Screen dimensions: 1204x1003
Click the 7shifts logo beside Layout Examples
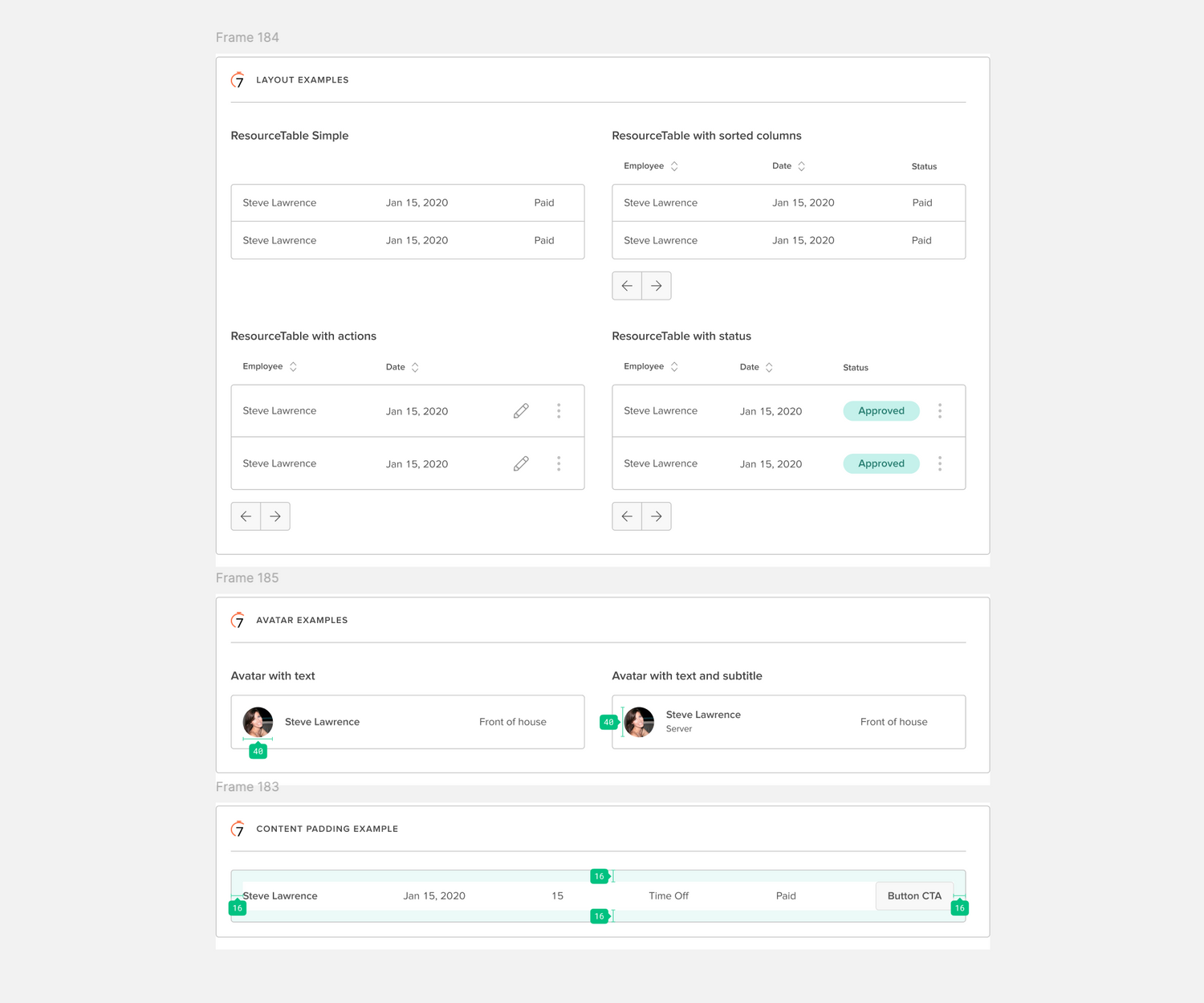[x=238, y=80]
